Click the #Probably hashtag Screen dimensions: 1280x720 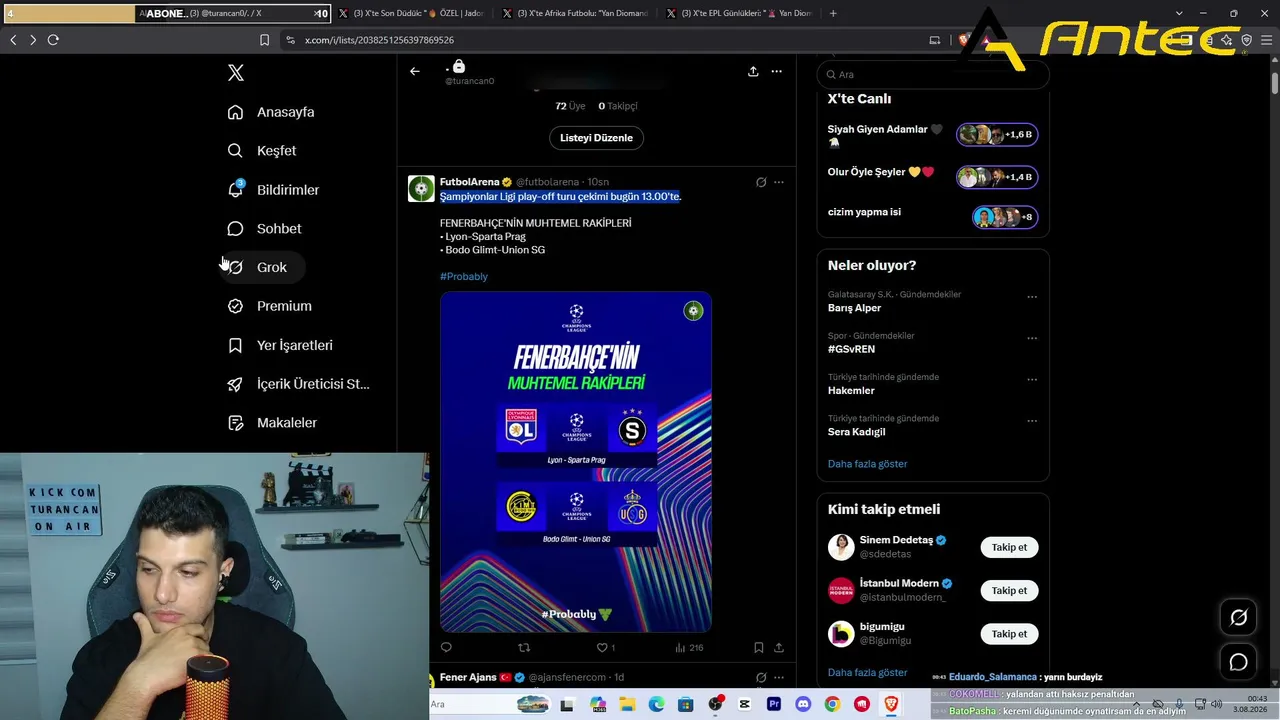click(464, 276)
